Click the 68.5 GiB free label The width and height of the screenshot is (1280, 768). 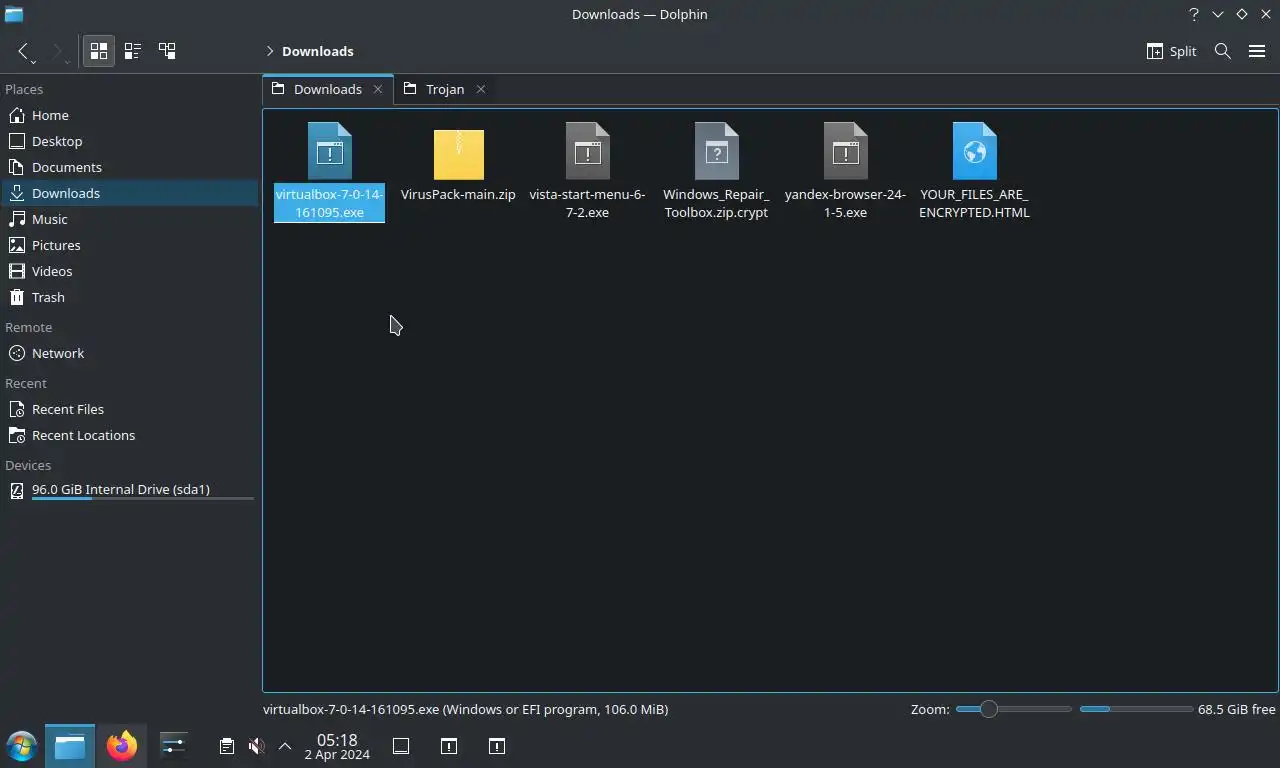(x=1237, y=709)
